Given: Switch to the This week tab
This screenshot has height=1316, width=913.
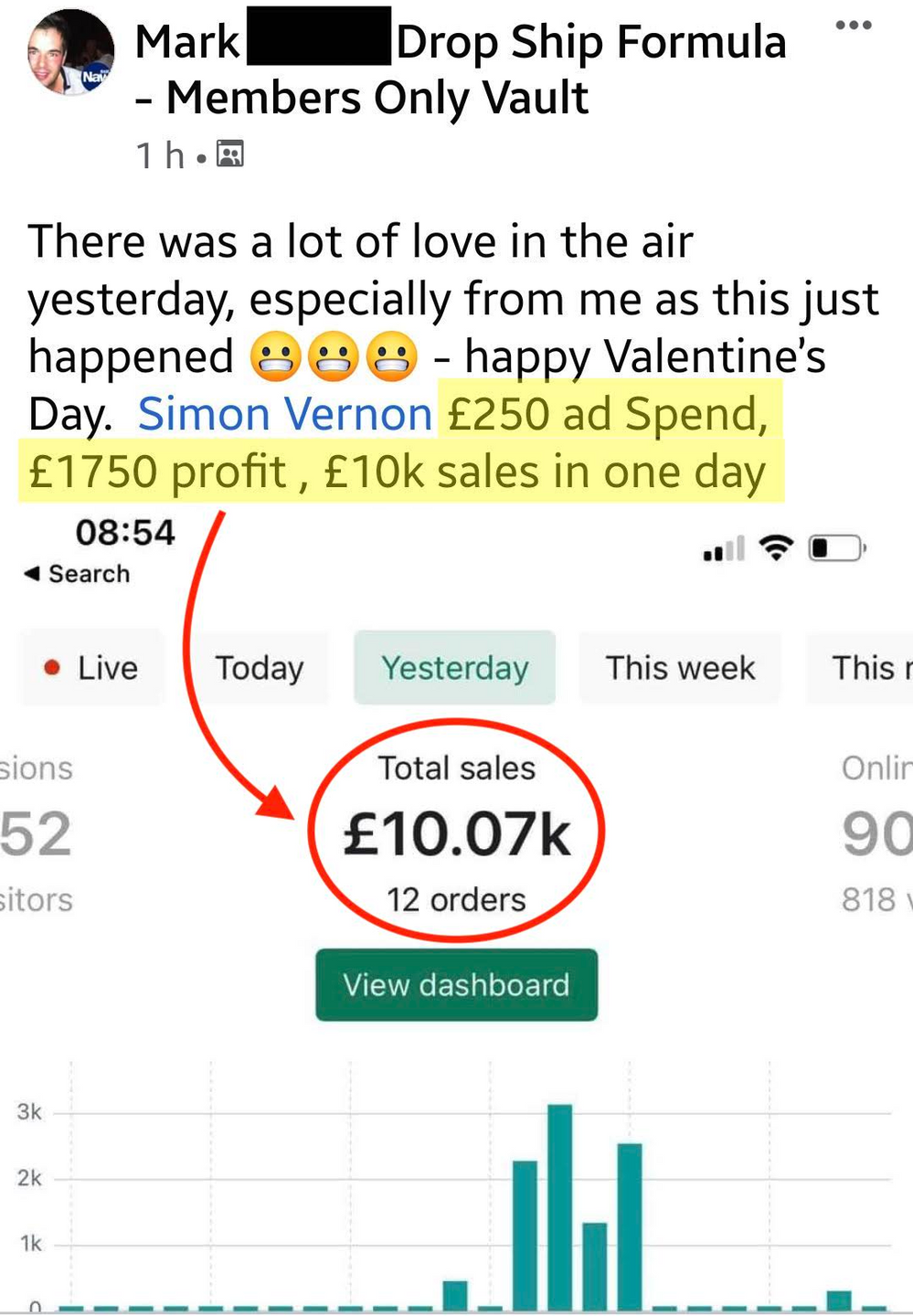Looking at the screenshot, I should 680,668.
